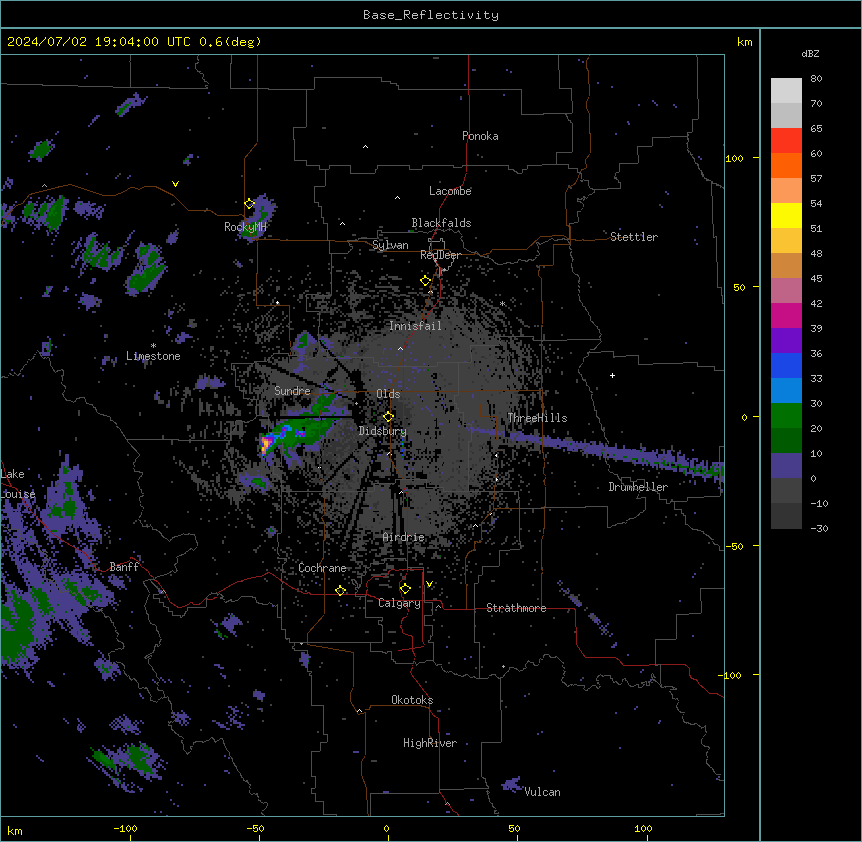The width and height of the screenshot is (862, 842).
Task: Click the 0.6(deg) elevation angle text
Action: tap(230, 42)
